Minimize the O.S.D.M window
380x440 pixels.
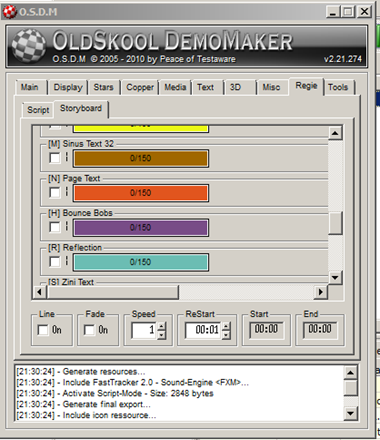pyautogui.click(x=332, y=12)
